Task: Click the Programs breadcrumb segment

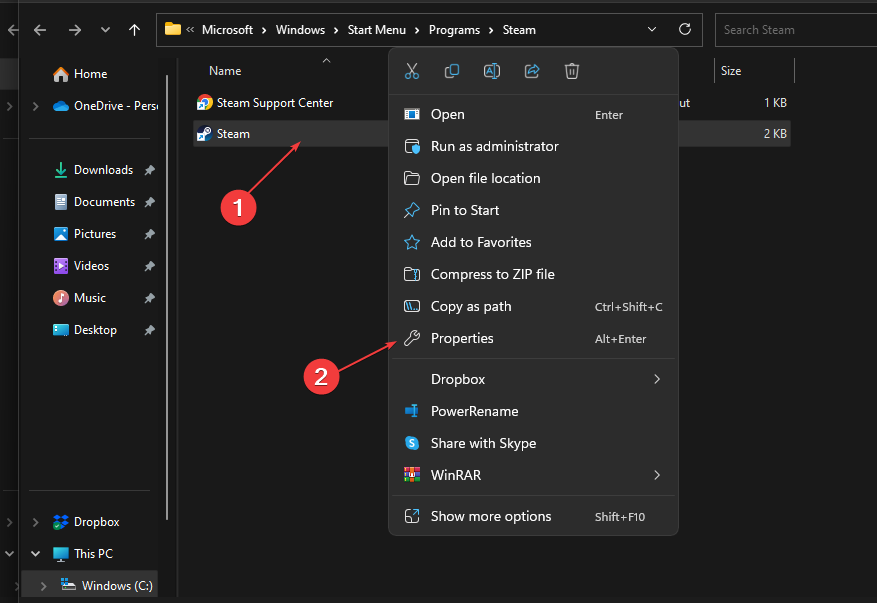Action: tap(454, 30)
